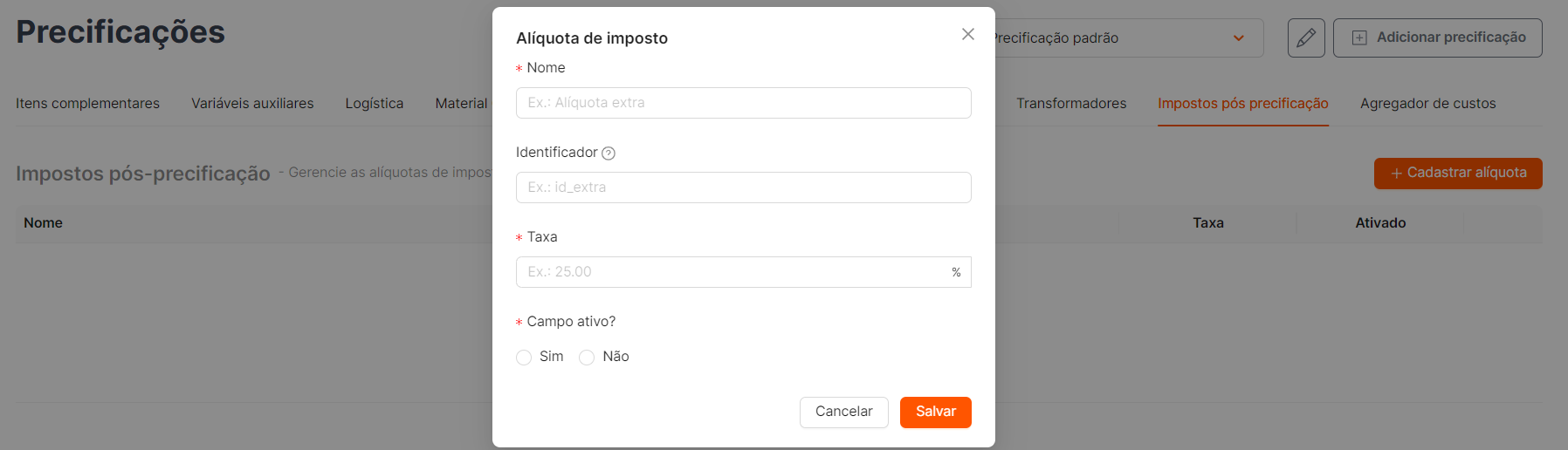Switch to the Transformadores tab
The image size is (1568, 450).
[x=1071, y=104]
